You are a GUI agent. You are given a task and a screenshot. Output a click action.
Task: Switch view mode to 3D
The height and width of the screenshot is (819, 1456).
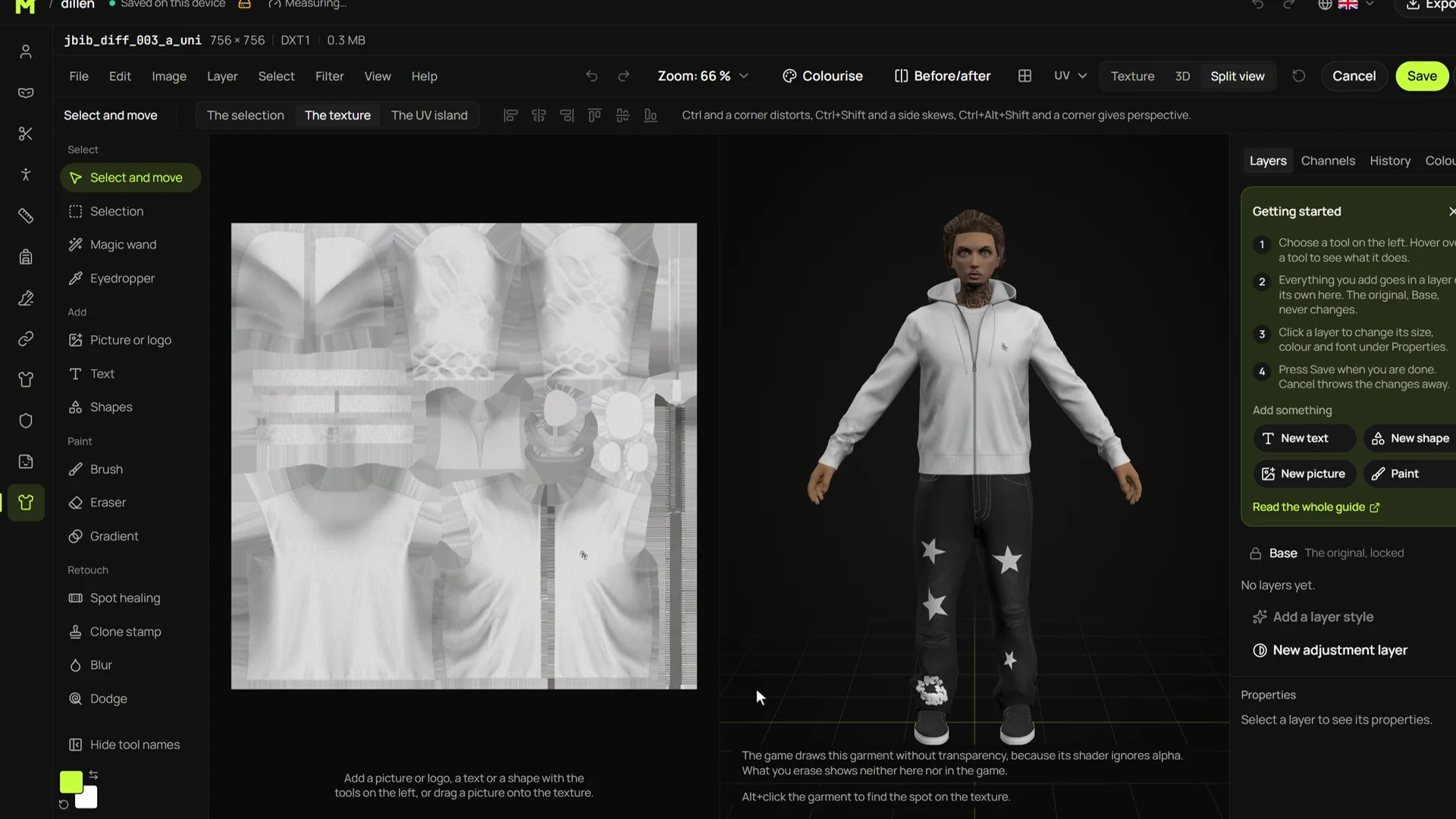pyautogui.click(x=1182, y=76)
